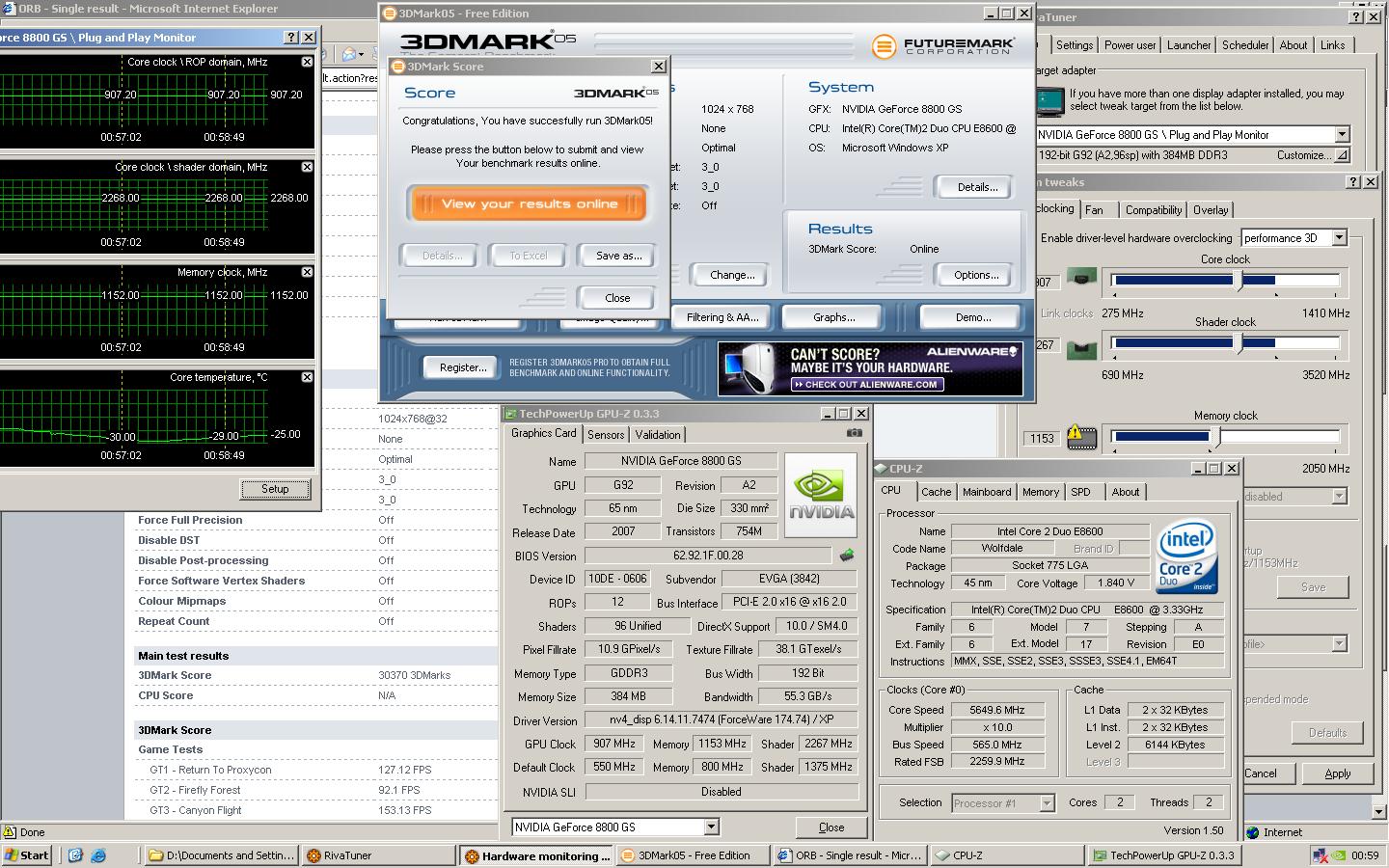This screenshot has height=868, width=1389.
Task: Switch to Overlay tab in RivaTuner tweaks
Action: click(x=1211, y=210)
